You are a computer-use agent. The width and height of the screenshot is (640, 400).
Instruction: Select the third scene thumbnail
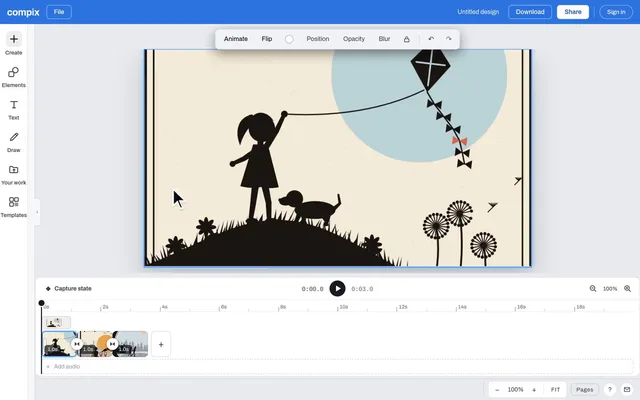[x=131, y=344]
